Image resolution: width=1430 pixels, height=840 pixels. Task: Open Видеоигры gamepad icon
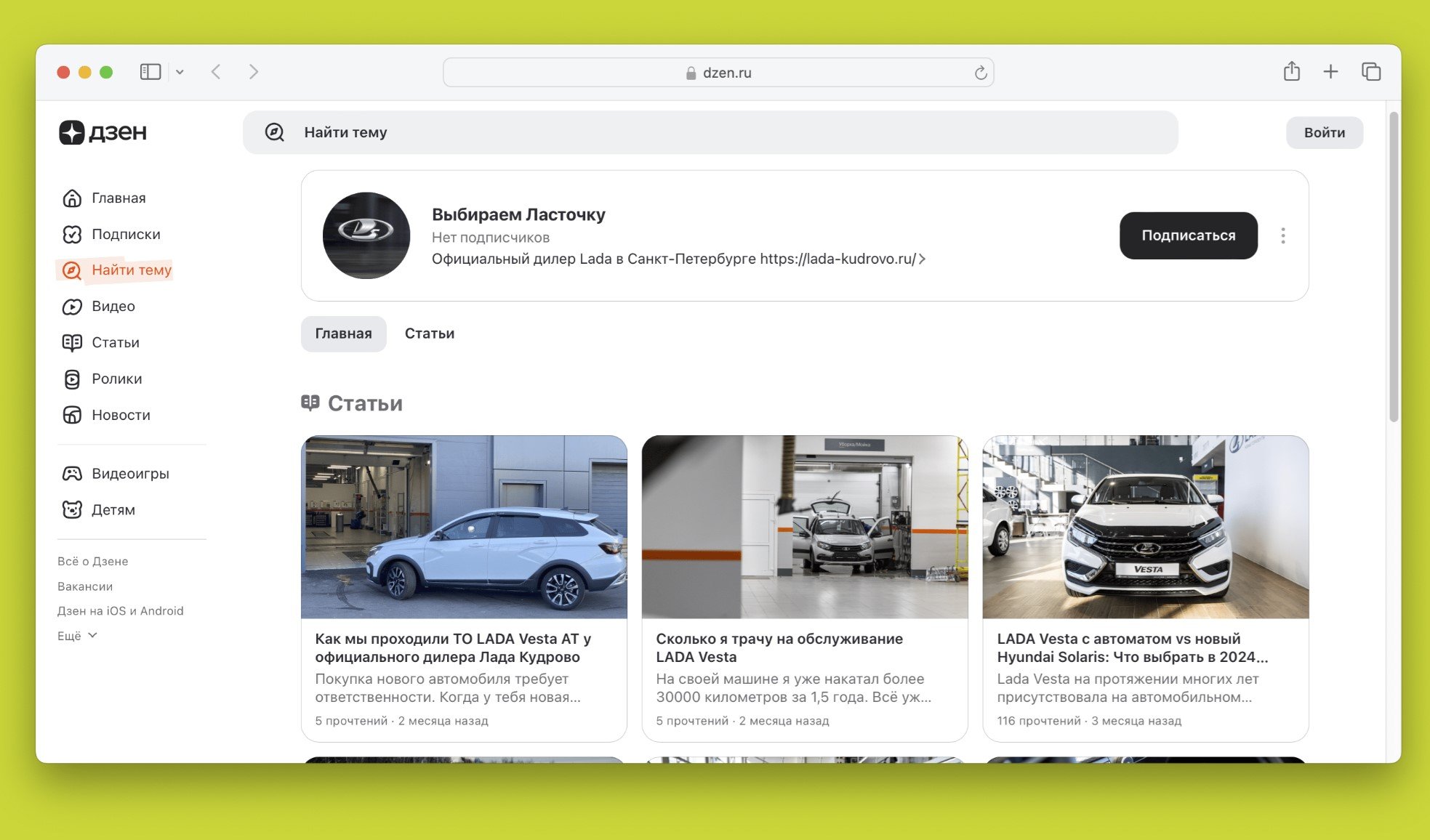[x=72, y=474]
